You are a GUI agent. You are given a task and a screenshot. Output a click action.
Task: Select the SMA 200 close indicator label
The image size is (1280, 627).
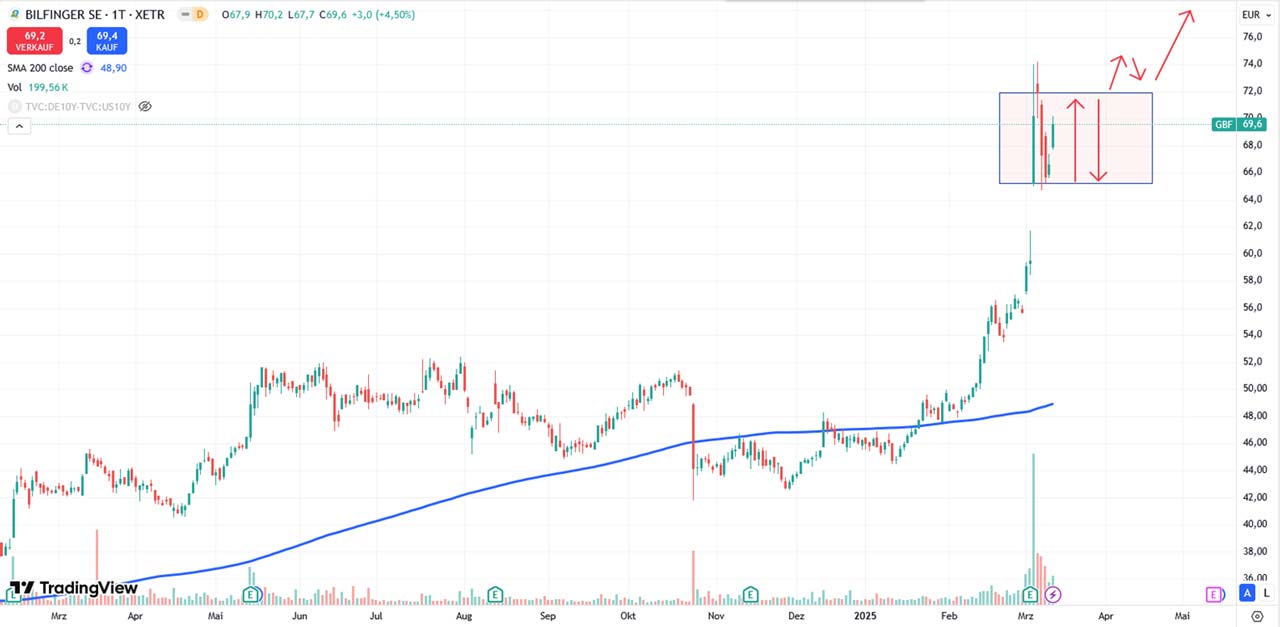point(40,68)
